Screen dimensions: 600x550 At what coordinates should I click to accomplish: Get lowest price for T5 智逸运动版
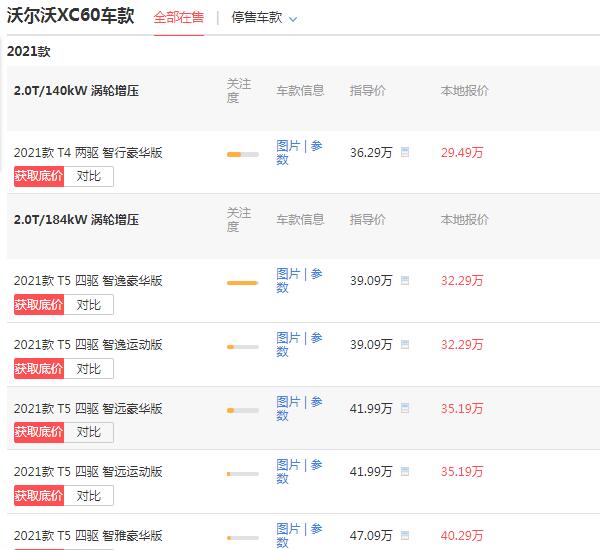(x=39, y=369)
